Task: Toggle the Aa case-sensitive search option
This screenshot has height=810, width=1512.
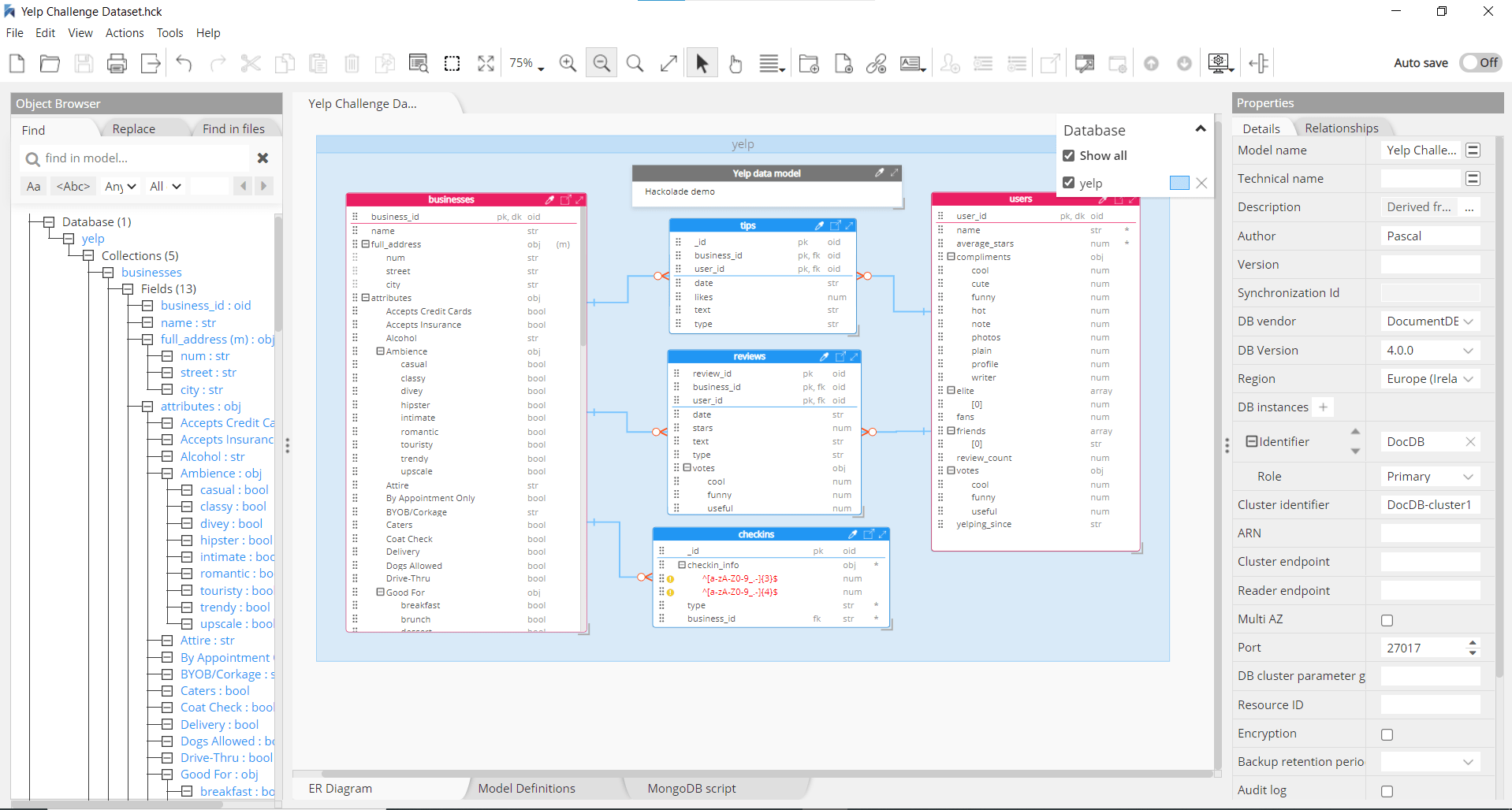Action: [x=33, y=187]
